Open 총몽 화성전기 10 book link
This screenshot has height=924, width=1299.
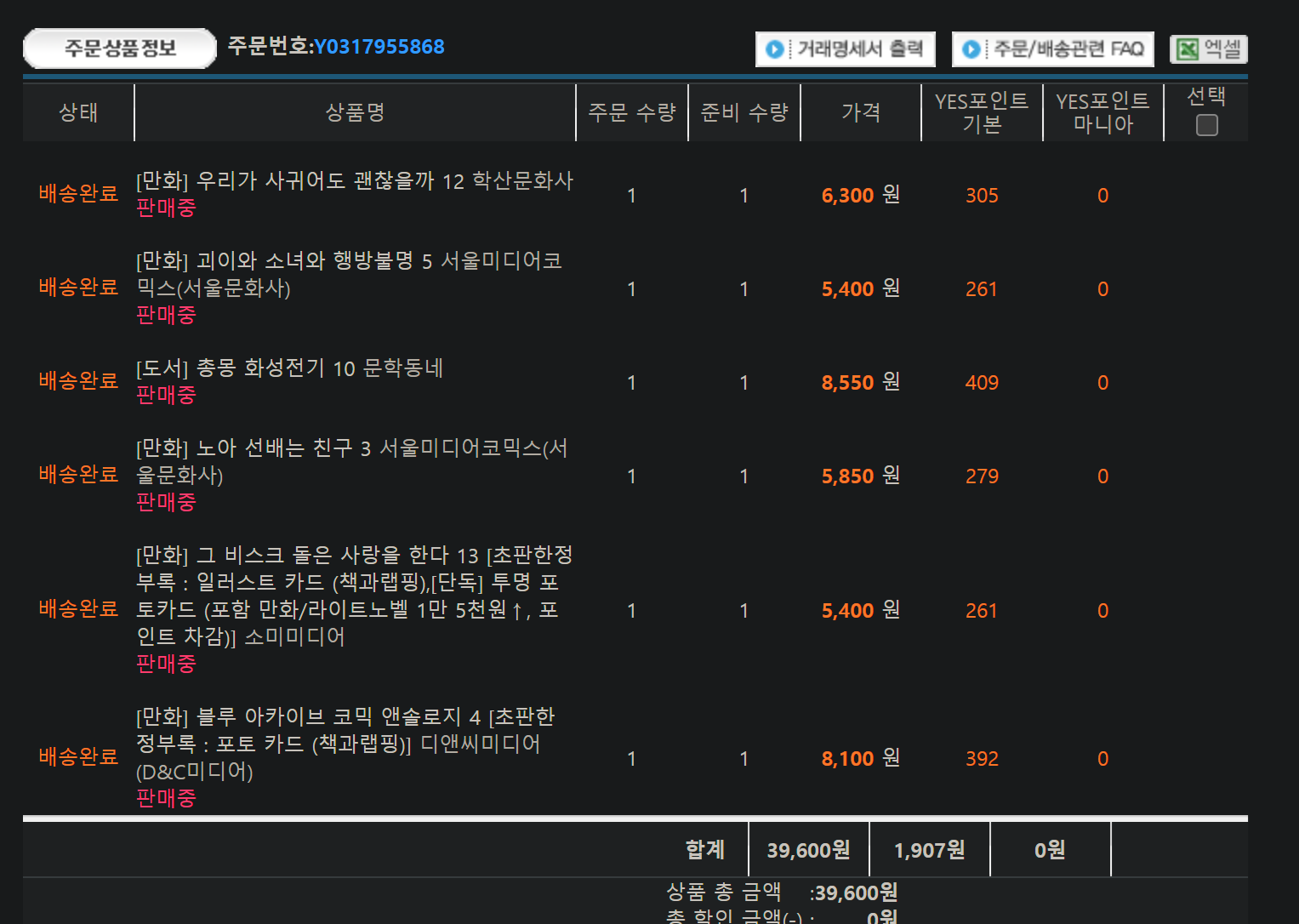(x=289, y=368)
